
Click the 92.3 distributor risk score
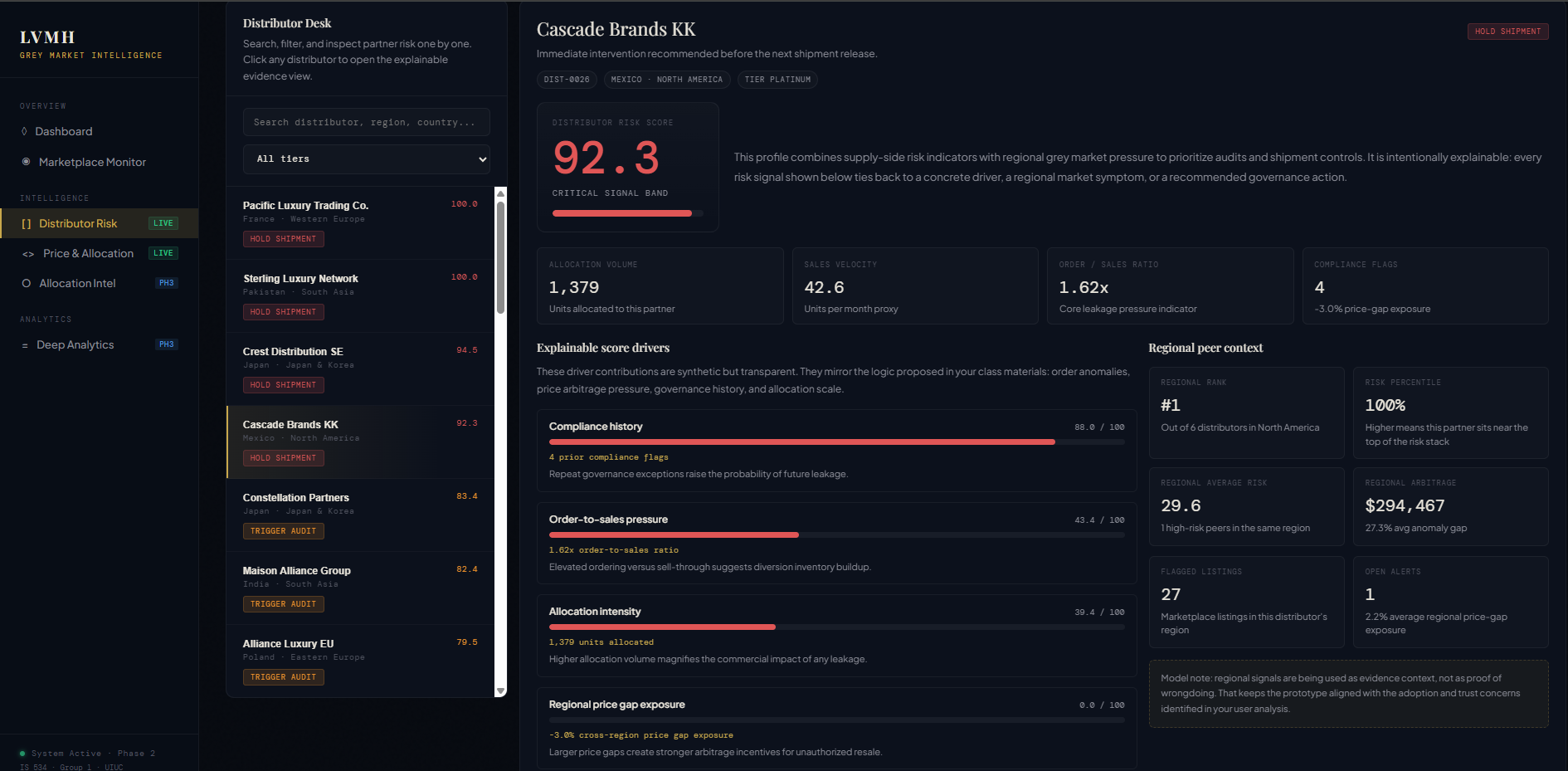point(606,158)
